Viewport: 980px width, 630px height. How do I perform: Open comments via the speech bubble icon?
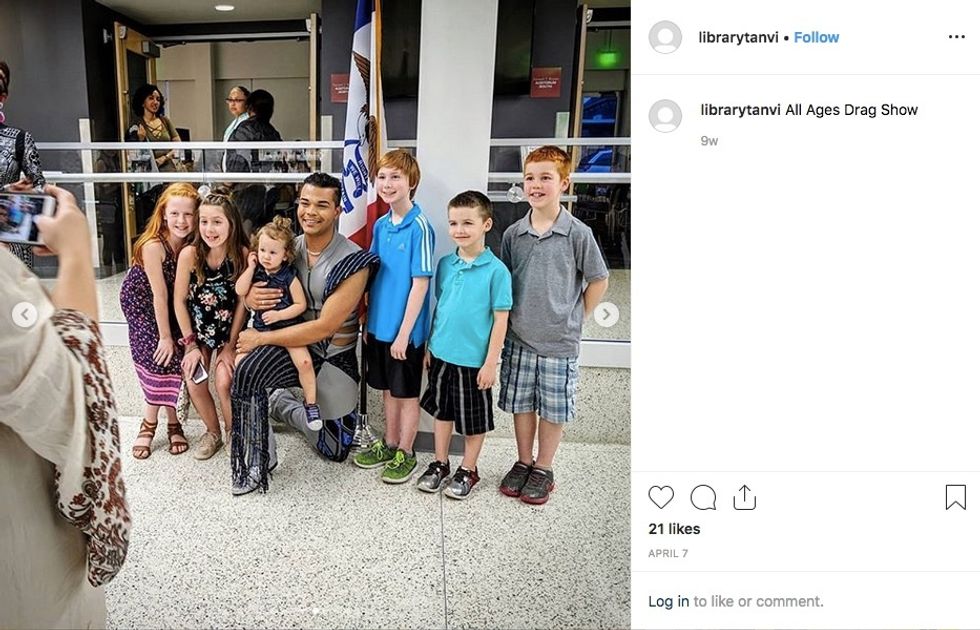(702, 498)
